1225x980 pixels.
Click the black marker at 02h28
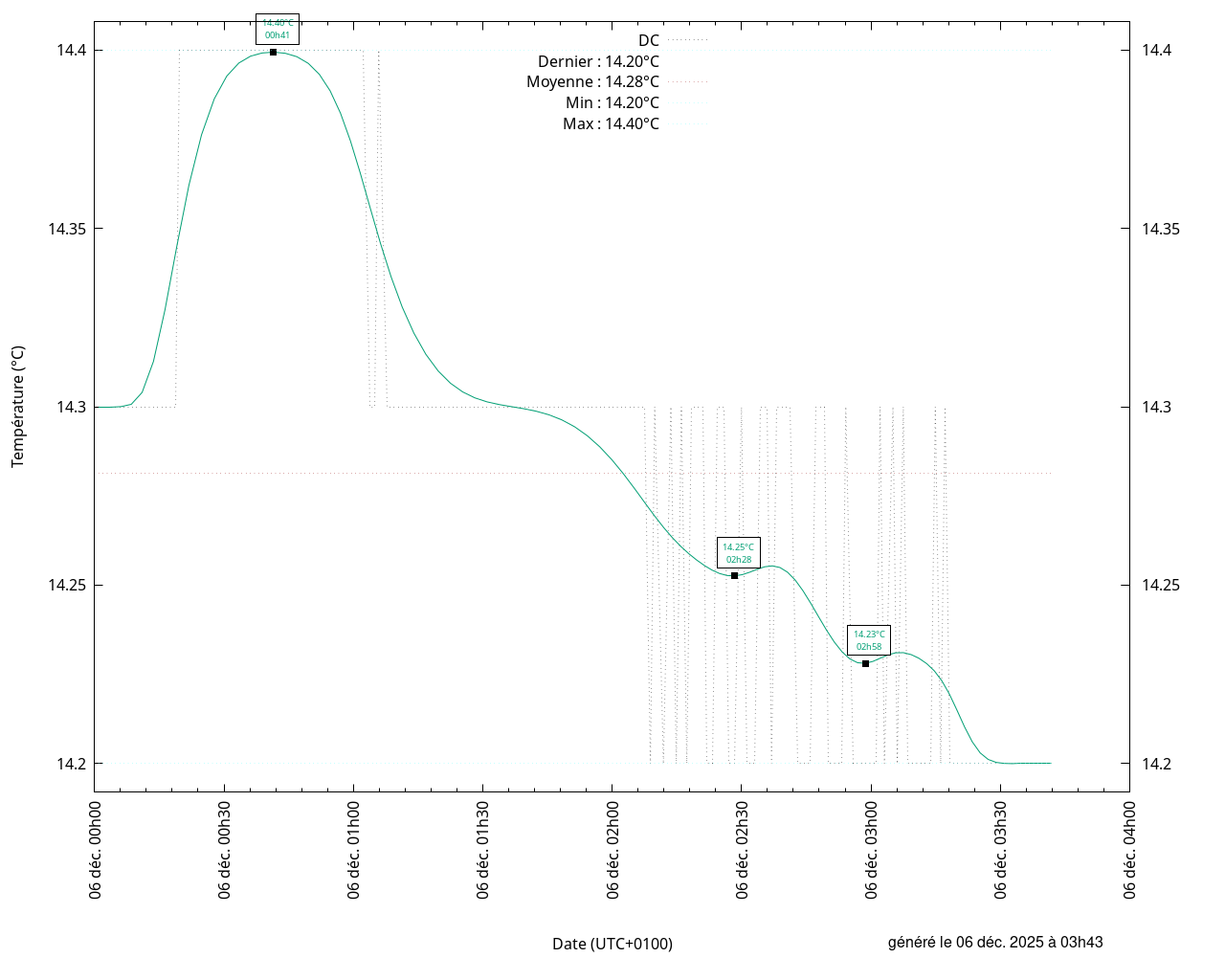[x=734, y=575]
